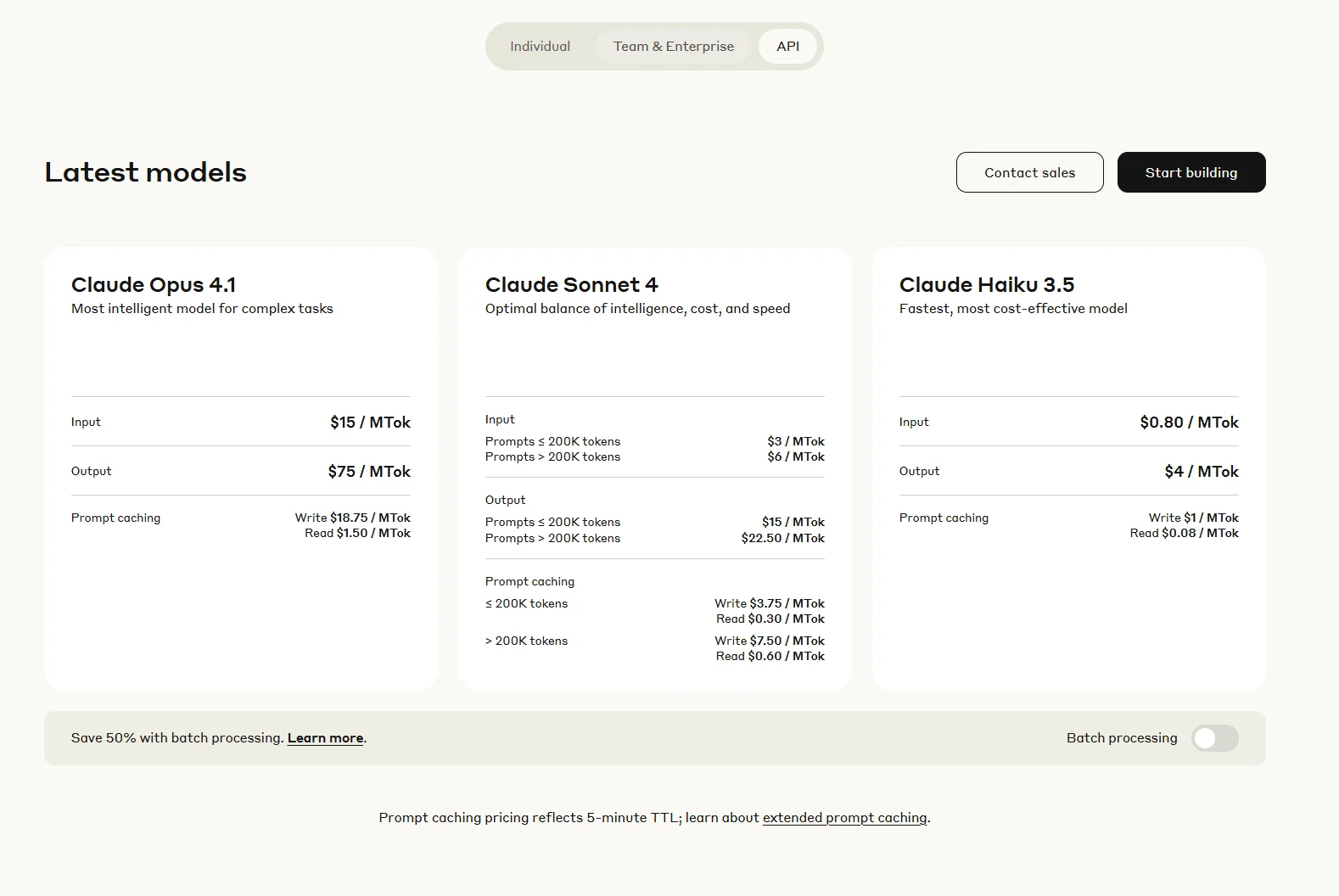This screenshot has height=896, width=1339.
Task: Click Sonnet 4 output price $22.50 / MTok
Action: point(782,539)
